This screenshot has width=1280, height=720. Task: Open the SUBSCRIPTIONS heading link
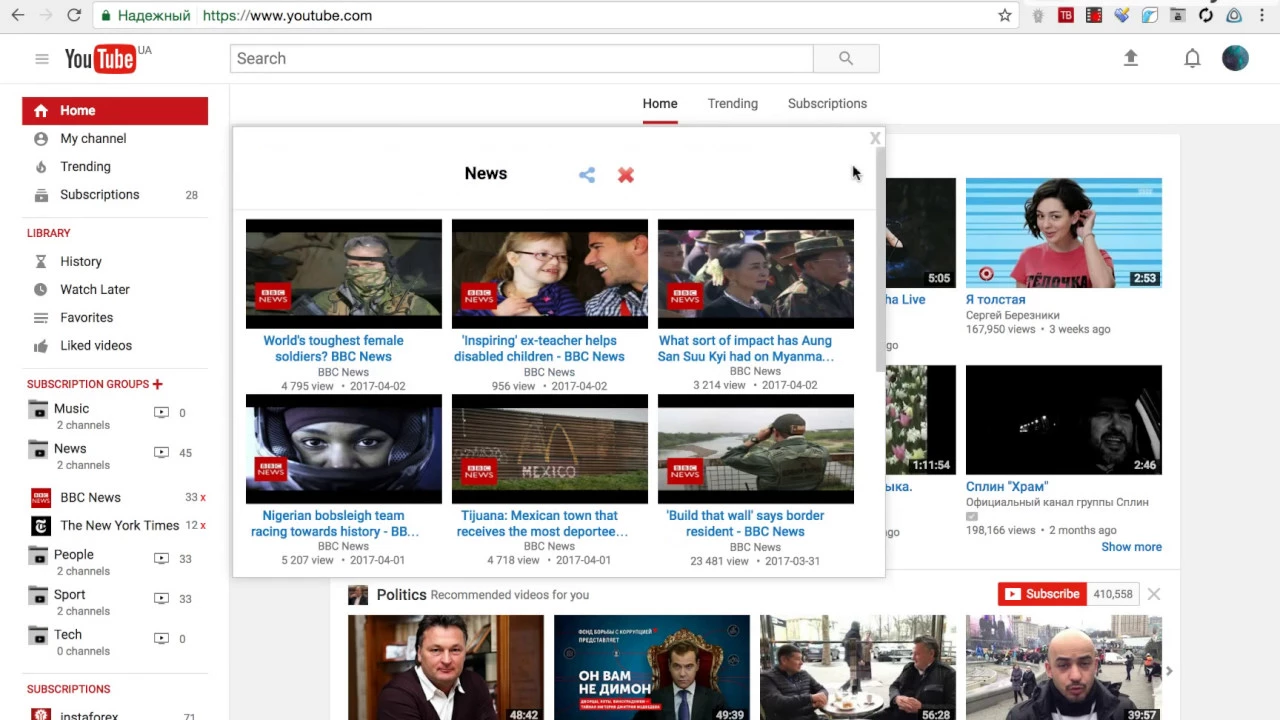point(69,689)
